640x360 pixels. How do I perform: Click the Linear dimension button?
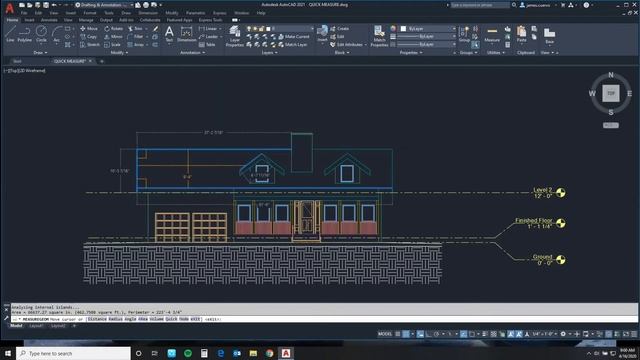coord(208,29)
